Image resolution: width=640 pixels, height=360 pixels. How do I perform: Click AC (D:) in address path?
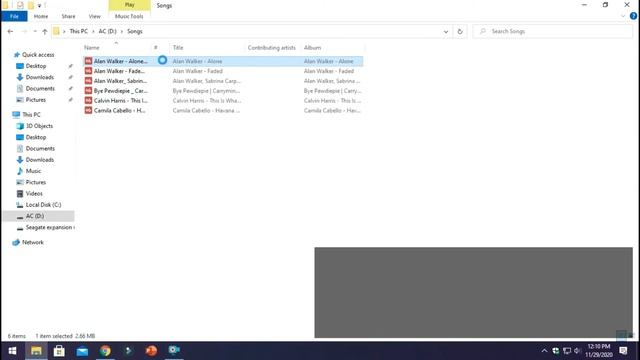tap(107, 31)
